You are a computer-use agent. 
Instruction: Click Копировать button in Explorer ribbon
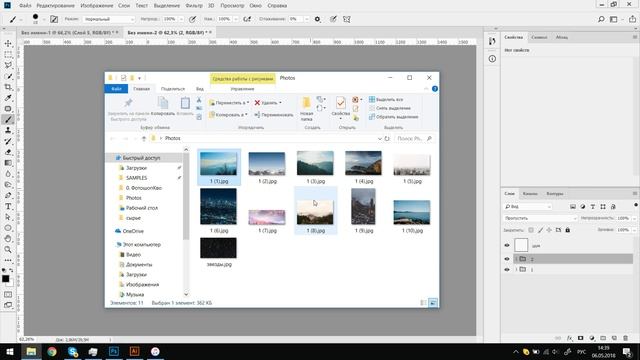point(163,106)
